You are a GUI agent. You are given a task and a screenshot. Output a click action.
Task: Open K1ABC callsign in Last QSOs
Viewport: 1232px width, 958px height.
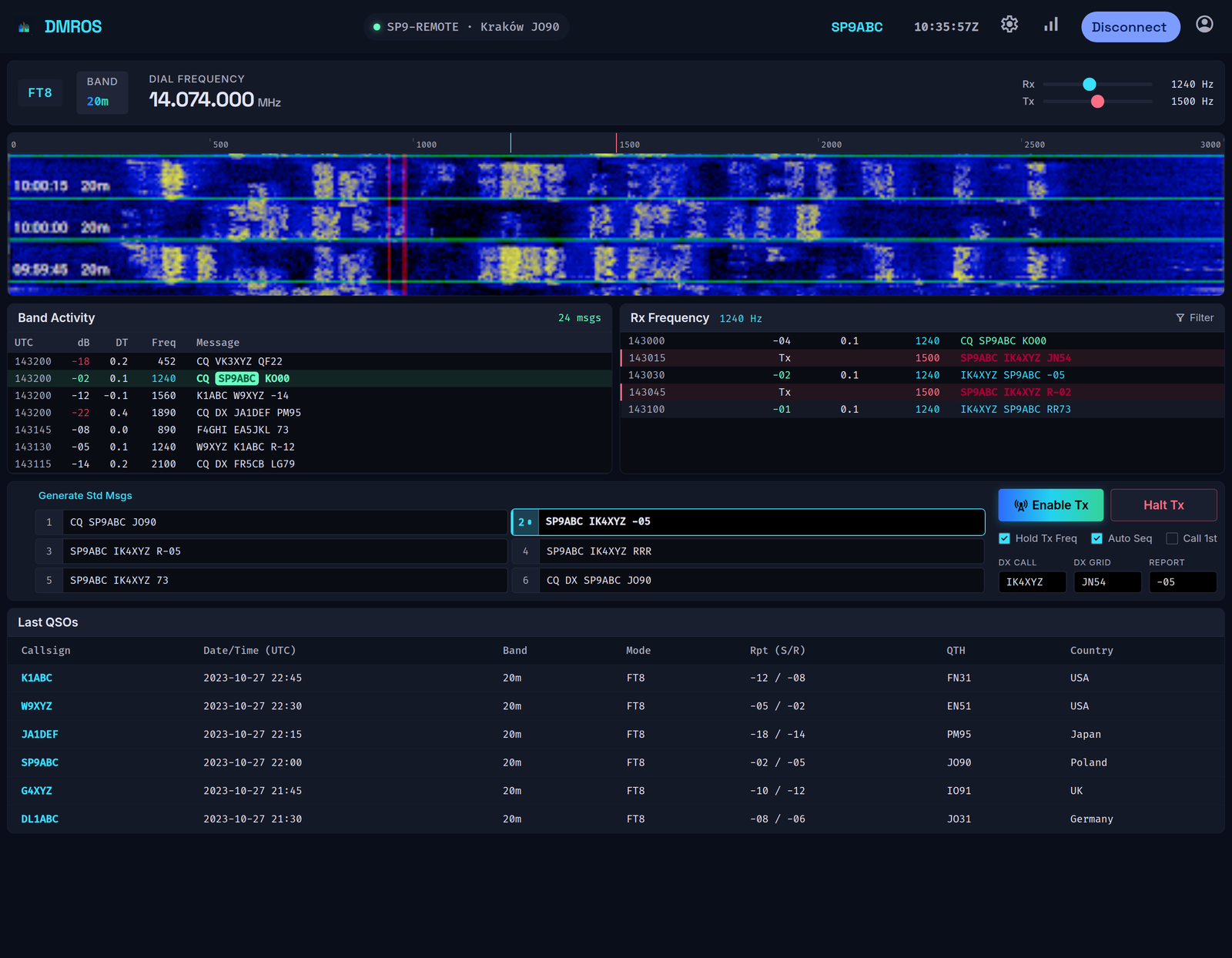click(37, 678)
